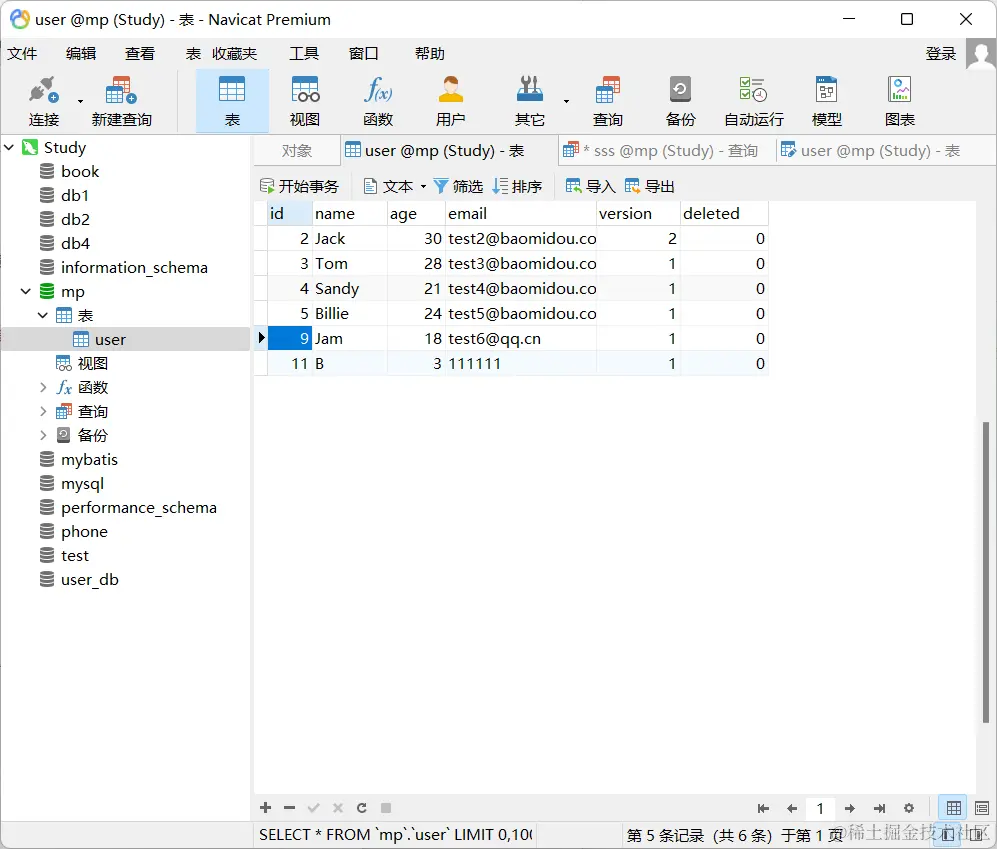The height and width of the screenshot is (849, 997).
Task: Open the 文件 menu
Action: [x=22, y=54]
